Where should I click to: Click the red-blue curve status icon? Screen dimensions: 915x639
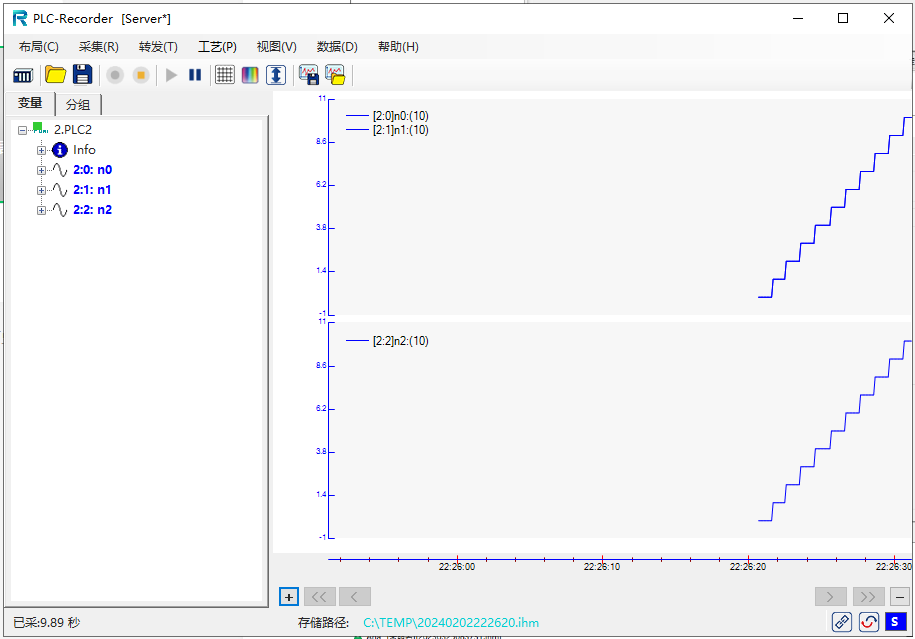point(868,622)
